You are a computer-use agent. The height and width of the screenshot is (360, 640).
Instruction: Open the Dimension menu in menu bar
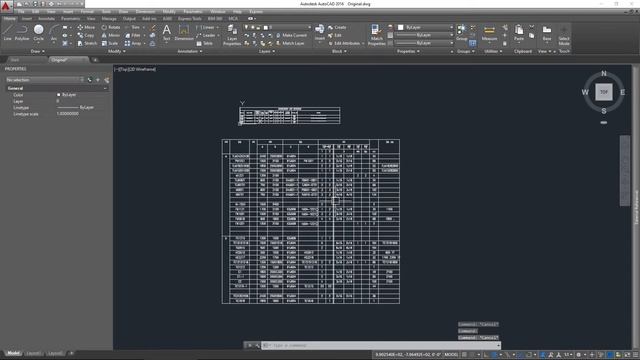pyautogui.click(x=145, y=12)
